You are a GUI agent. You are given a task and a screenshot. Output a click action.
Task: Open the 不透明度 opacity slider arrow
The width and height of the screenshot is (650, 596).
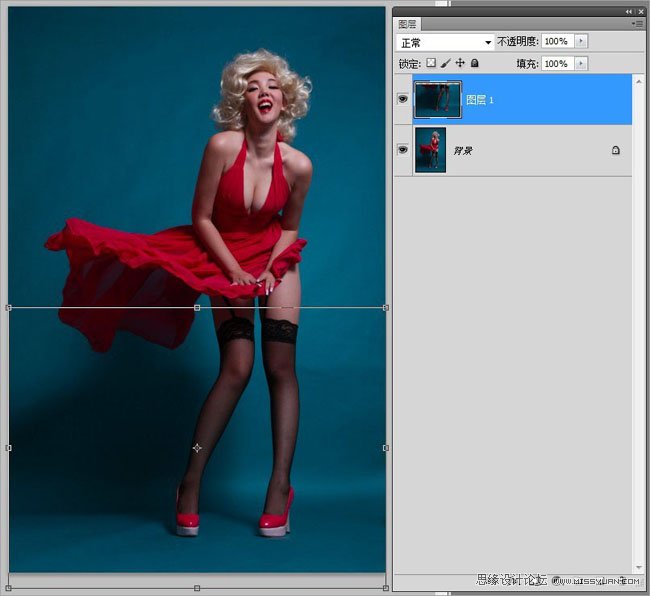(x=581, y=41)
